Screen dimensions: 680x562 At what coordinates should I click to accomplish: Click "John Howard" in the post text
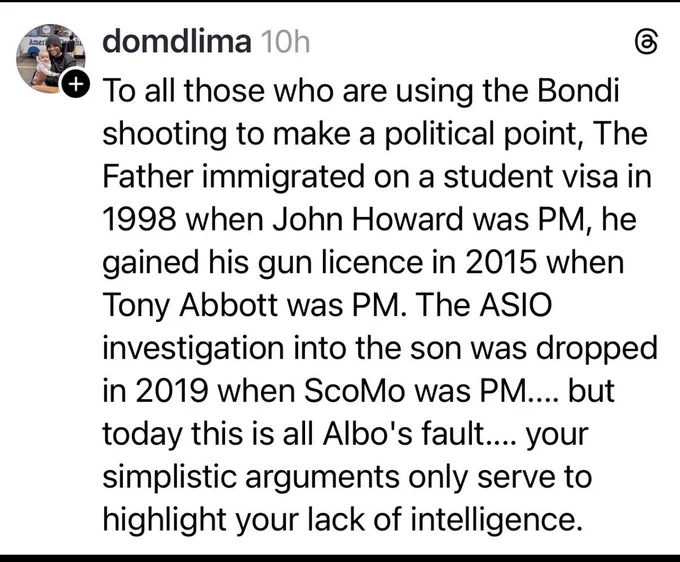tap(368, 219)
